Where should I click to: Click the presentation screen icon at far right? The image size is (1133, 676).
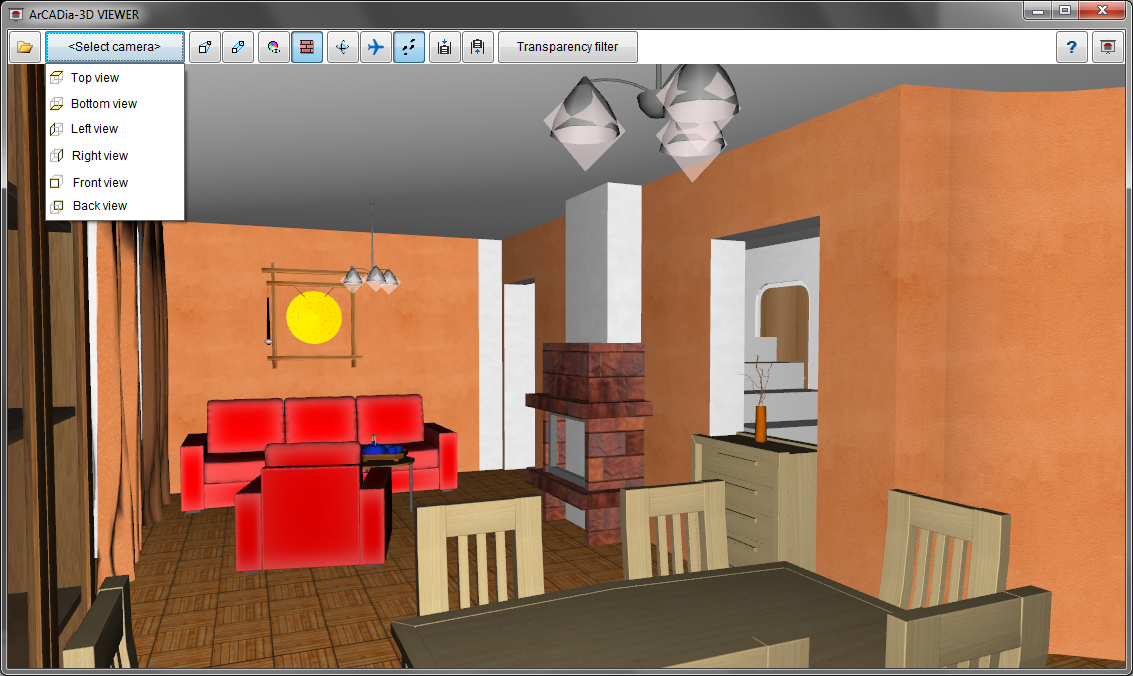(1107, 47)
